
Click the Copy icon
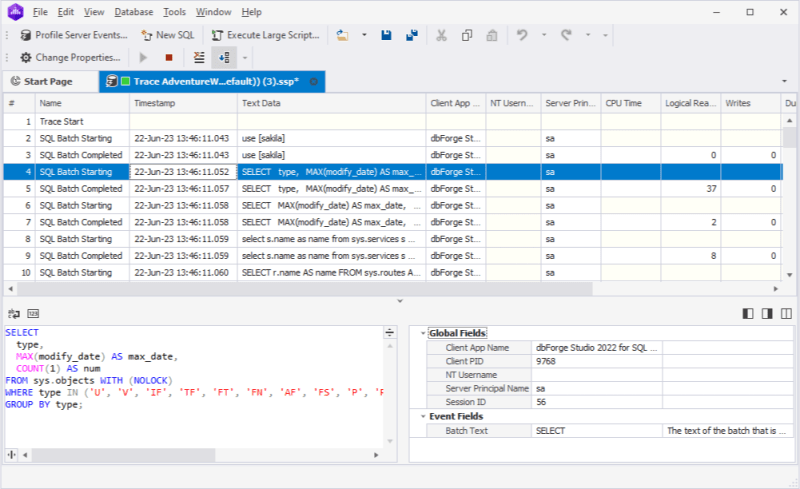tap(467, 35)
